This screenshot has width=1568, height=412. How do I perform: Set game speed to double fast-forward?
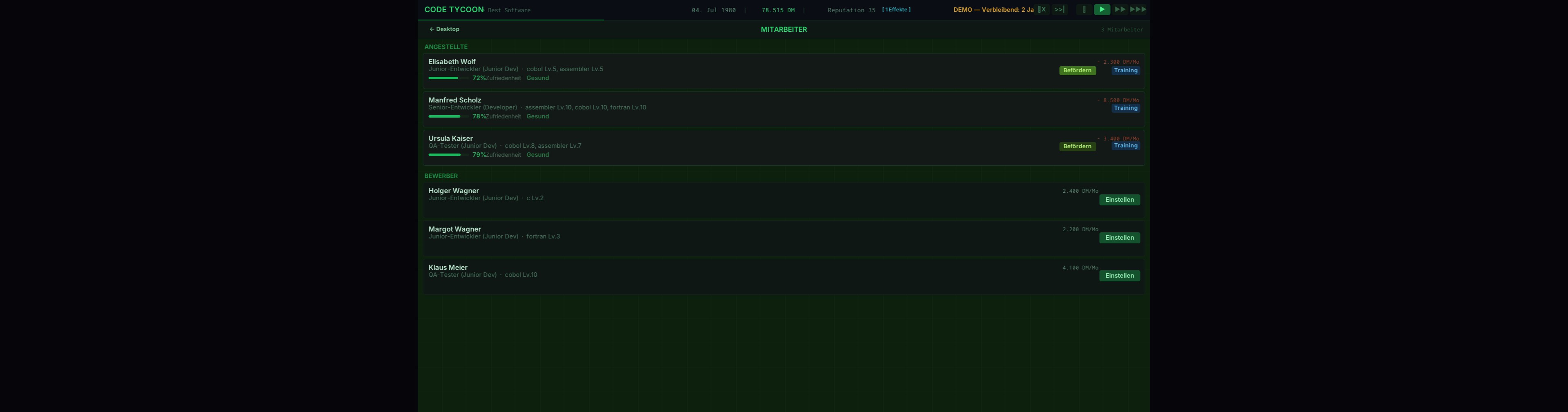[1120, 10]
